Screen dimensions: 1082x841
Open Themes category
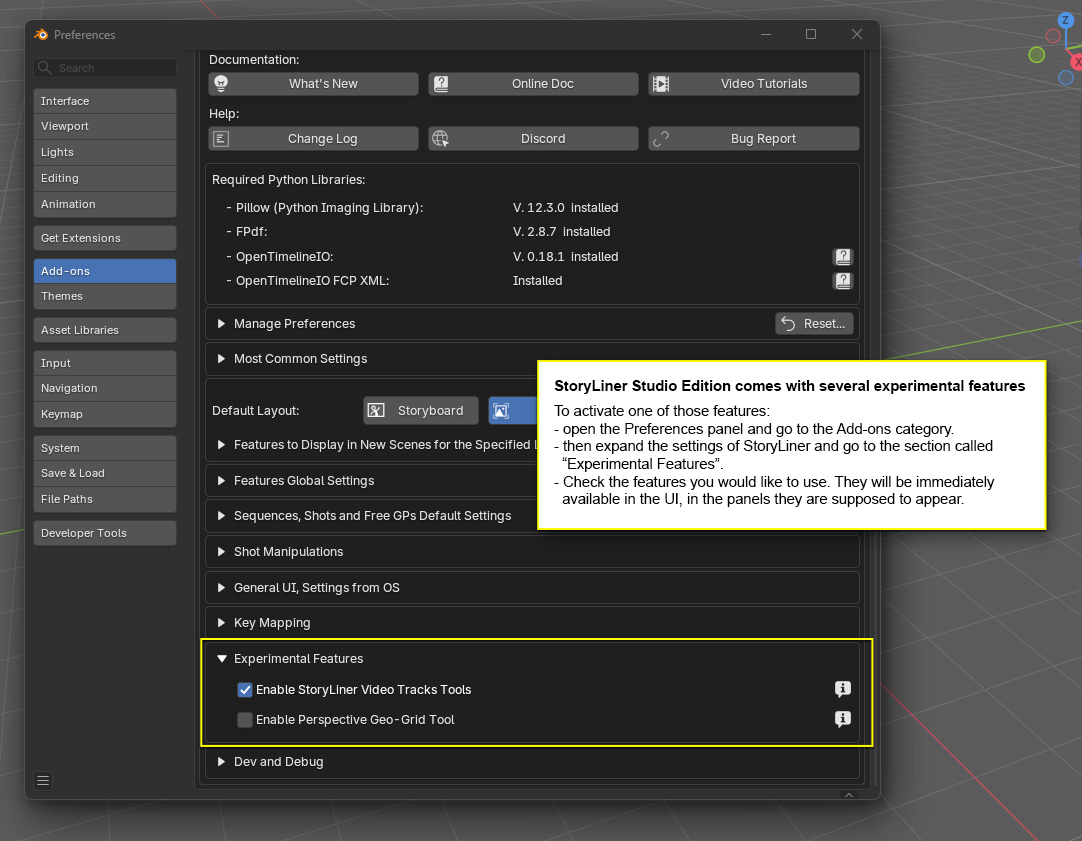(x=105, y=297)
